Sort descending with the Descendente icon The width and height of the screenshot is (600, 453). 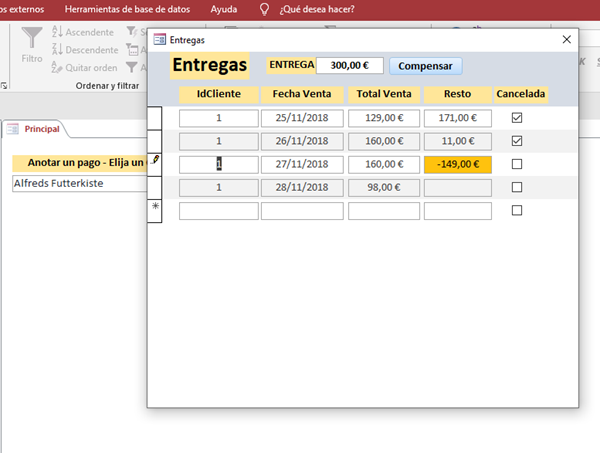click(56, 50)
